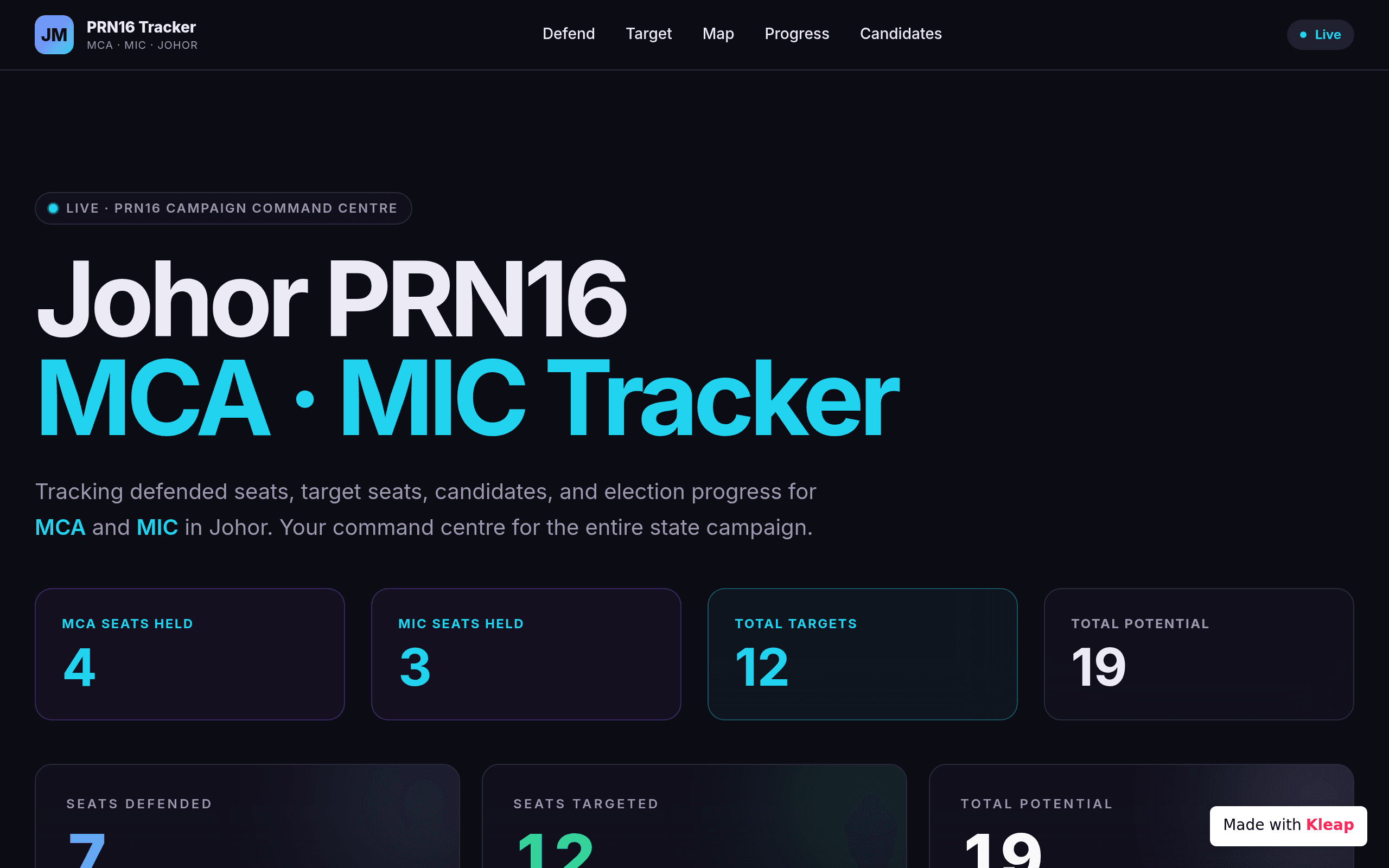Click the Made with Kleap badge
The height and width of the screenshot is (868, 1389).
[x=1288, y=825]
